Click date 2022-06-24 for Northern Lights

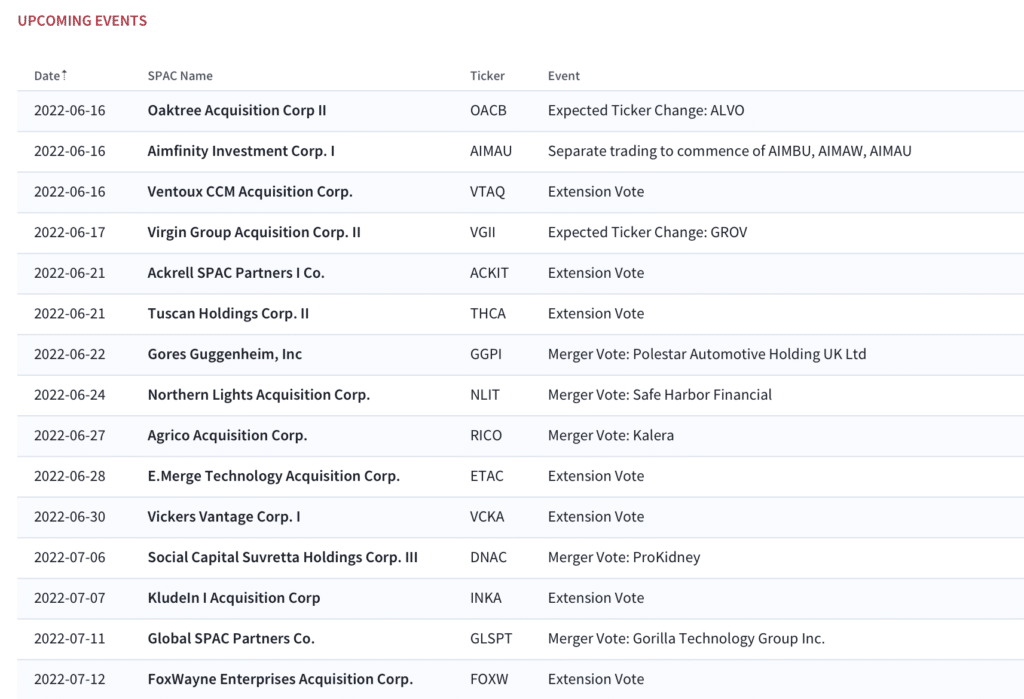[69, 395]
